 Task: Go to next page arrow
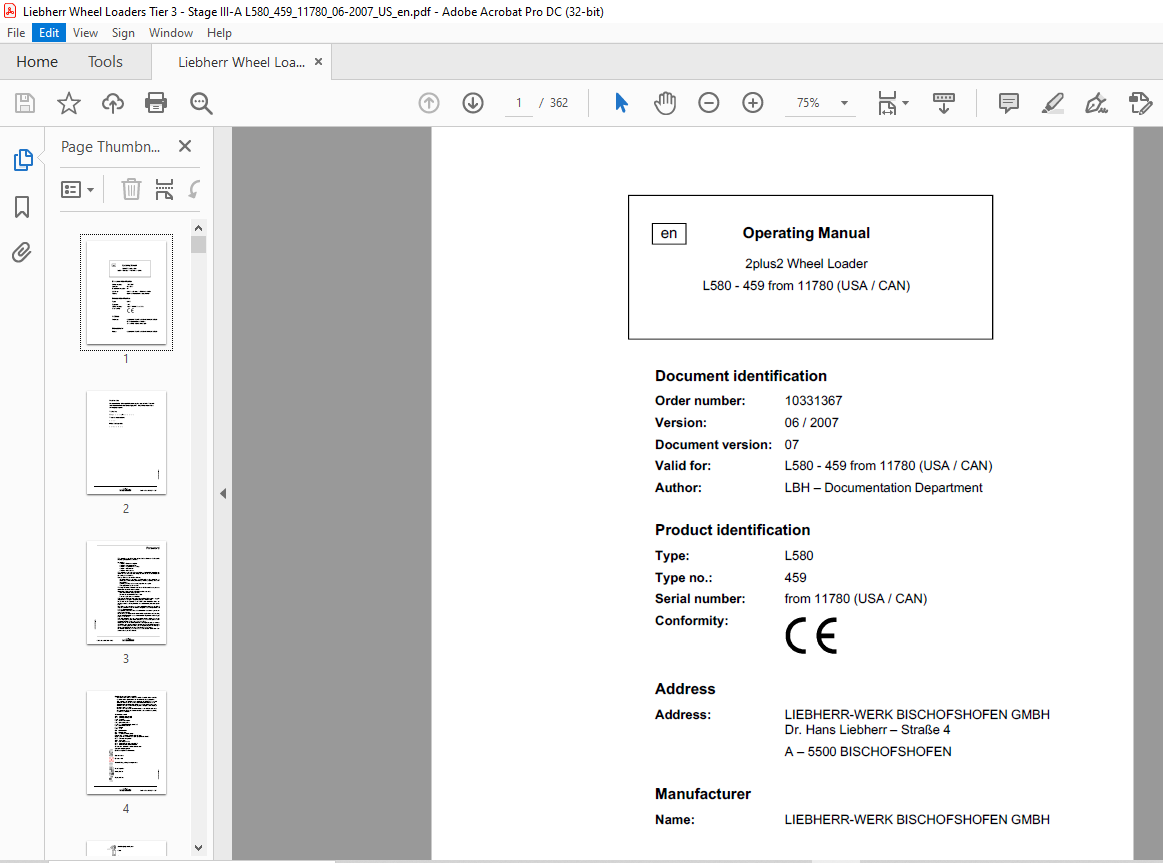click(473, 103)
